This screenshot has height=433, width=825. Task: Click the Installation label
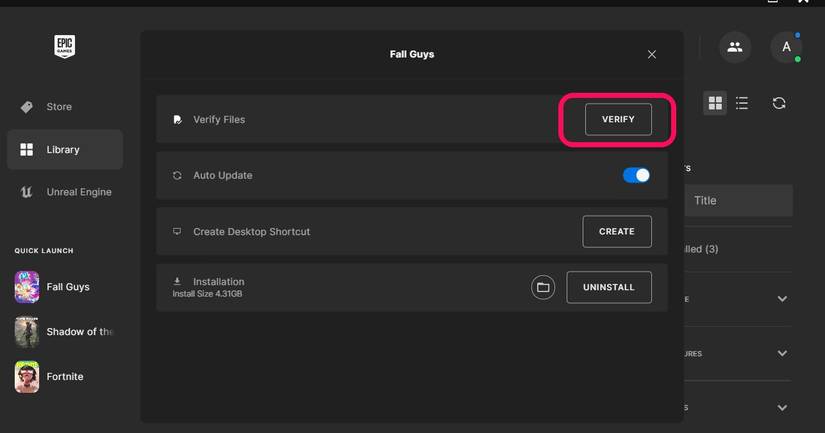click(x=218, y=281)
